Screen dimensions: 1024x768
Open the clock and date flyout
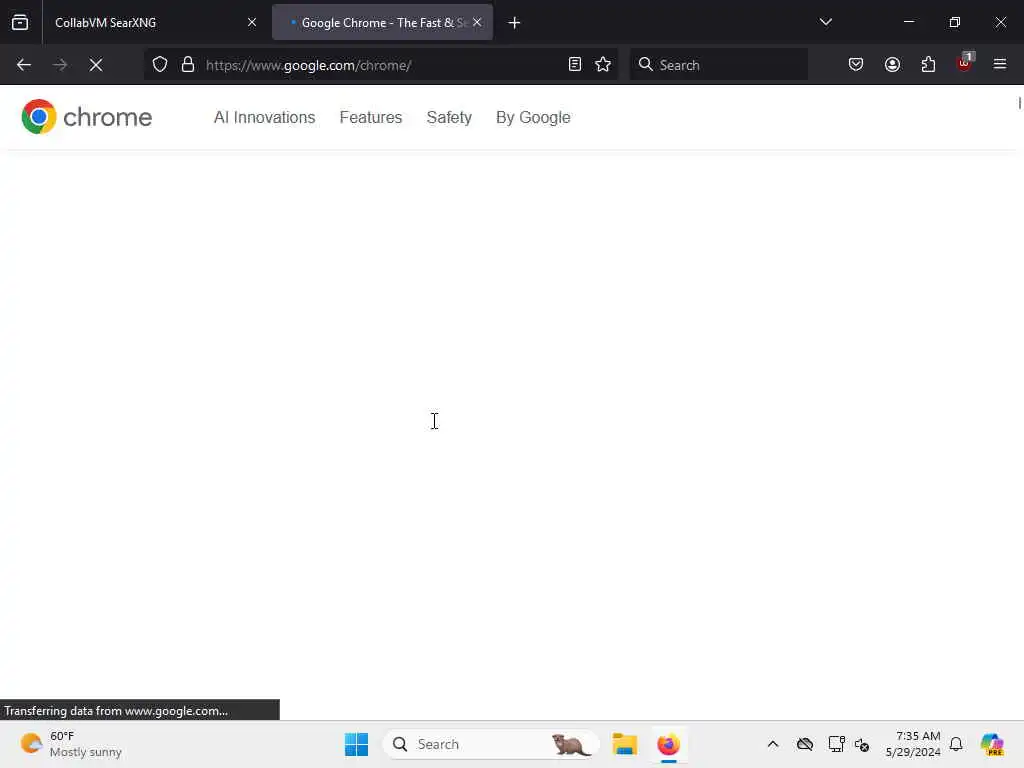pyautogui.click(x=913, y=744)
